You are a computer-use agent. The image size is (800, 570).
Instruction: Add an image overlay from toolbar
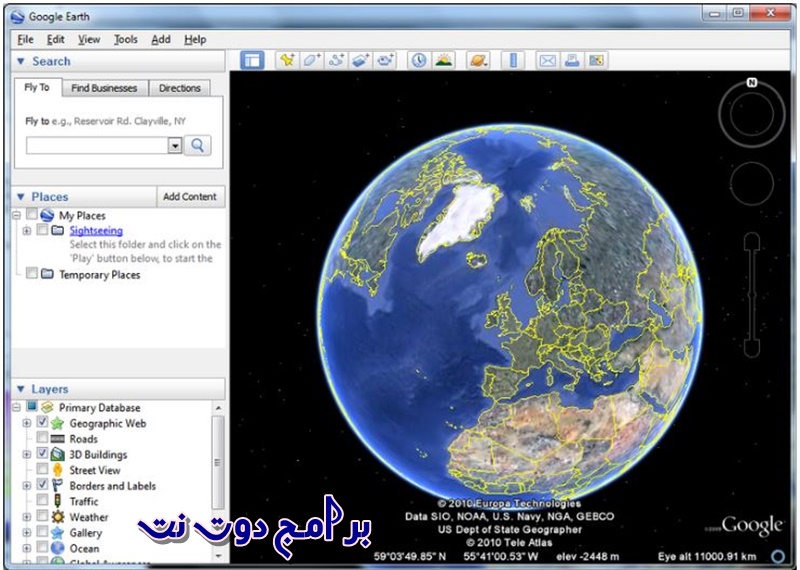point(361,60)
